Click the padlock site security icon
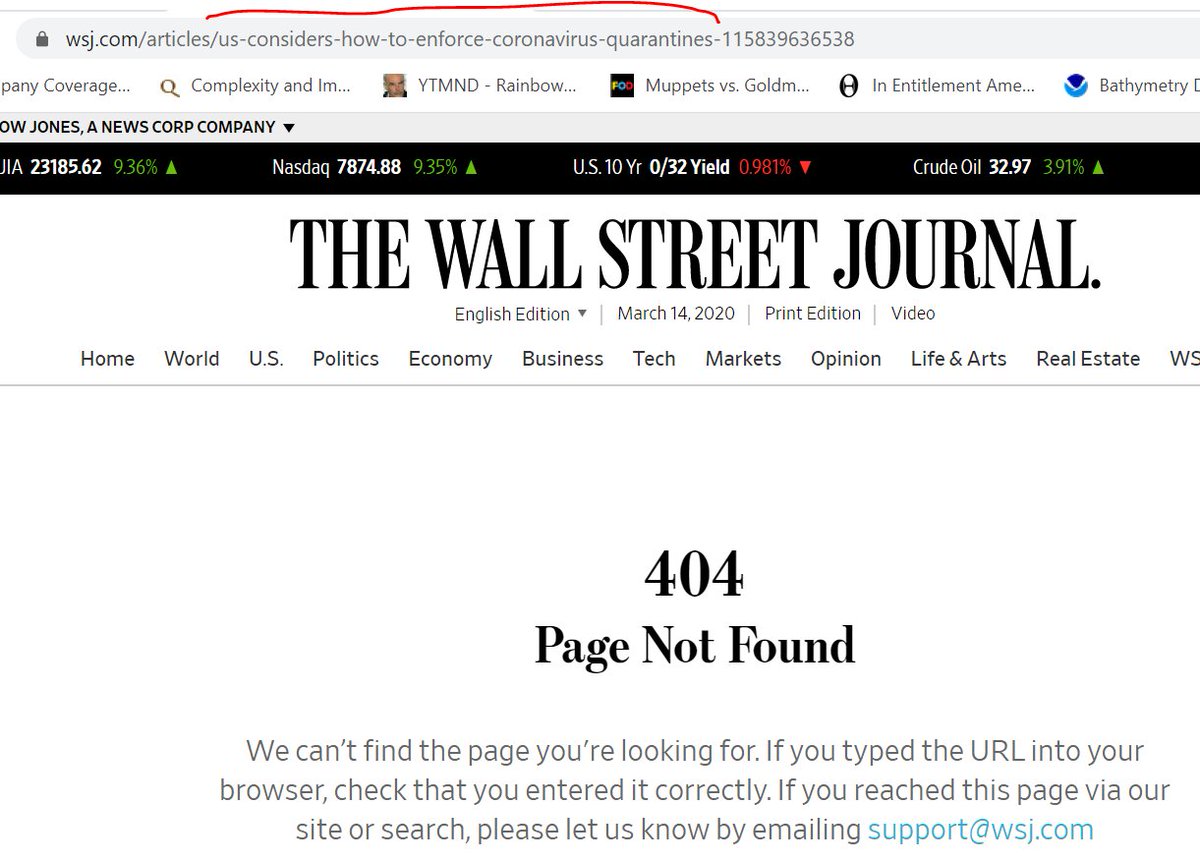 (41, 40)
